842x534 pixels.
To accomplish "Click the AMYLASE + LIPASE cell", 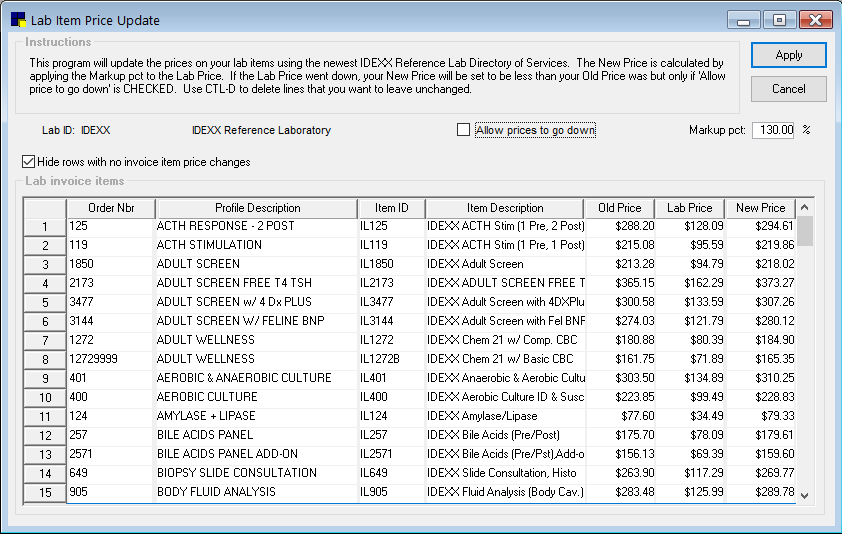I will tap(256, 416).
